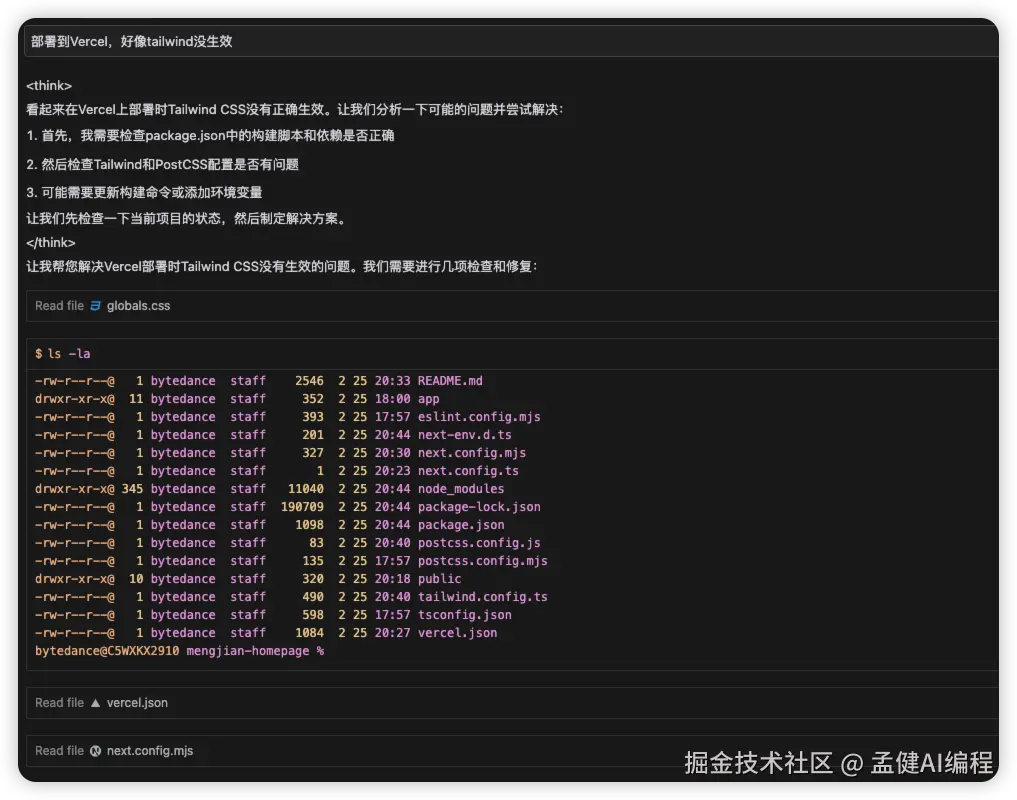The height and width of the screenshot is (800, 1017).
Task: Click the '$ ls -la' command line
Action: pos(63,354)
